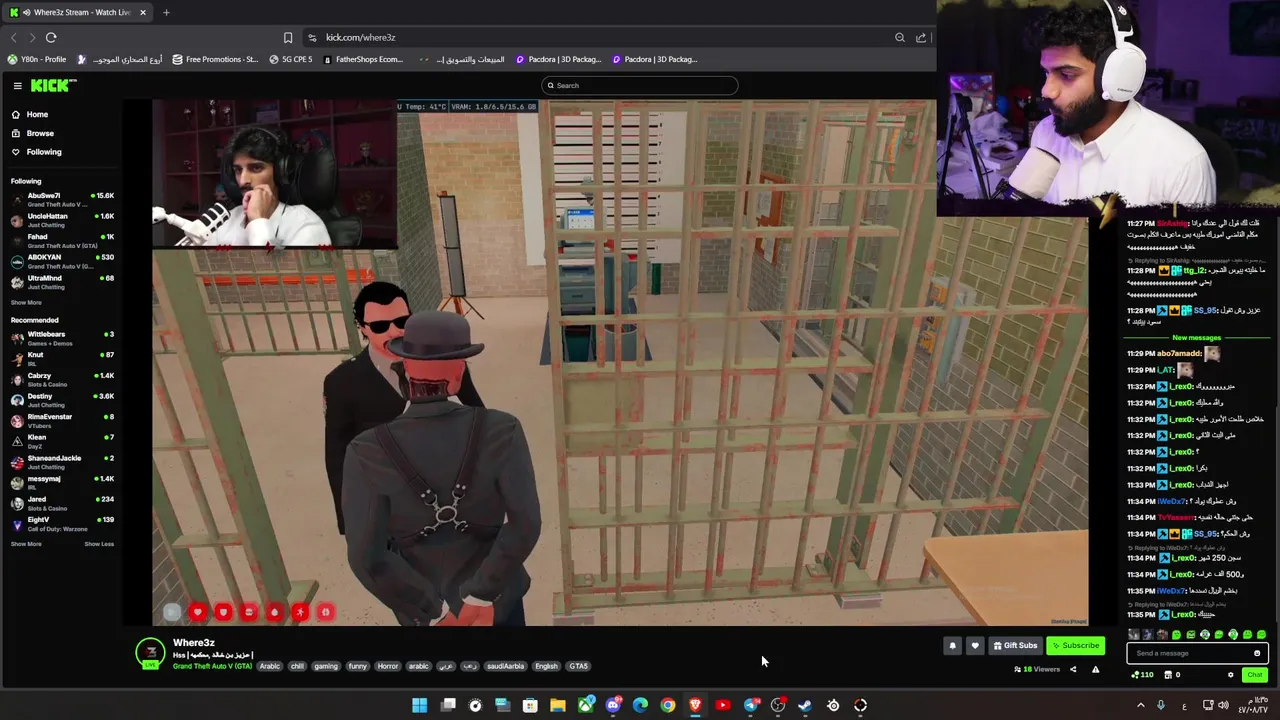Open messymaj recommended channel
This screenshot has height=720, width=1280.
click(x=62, y=482)
